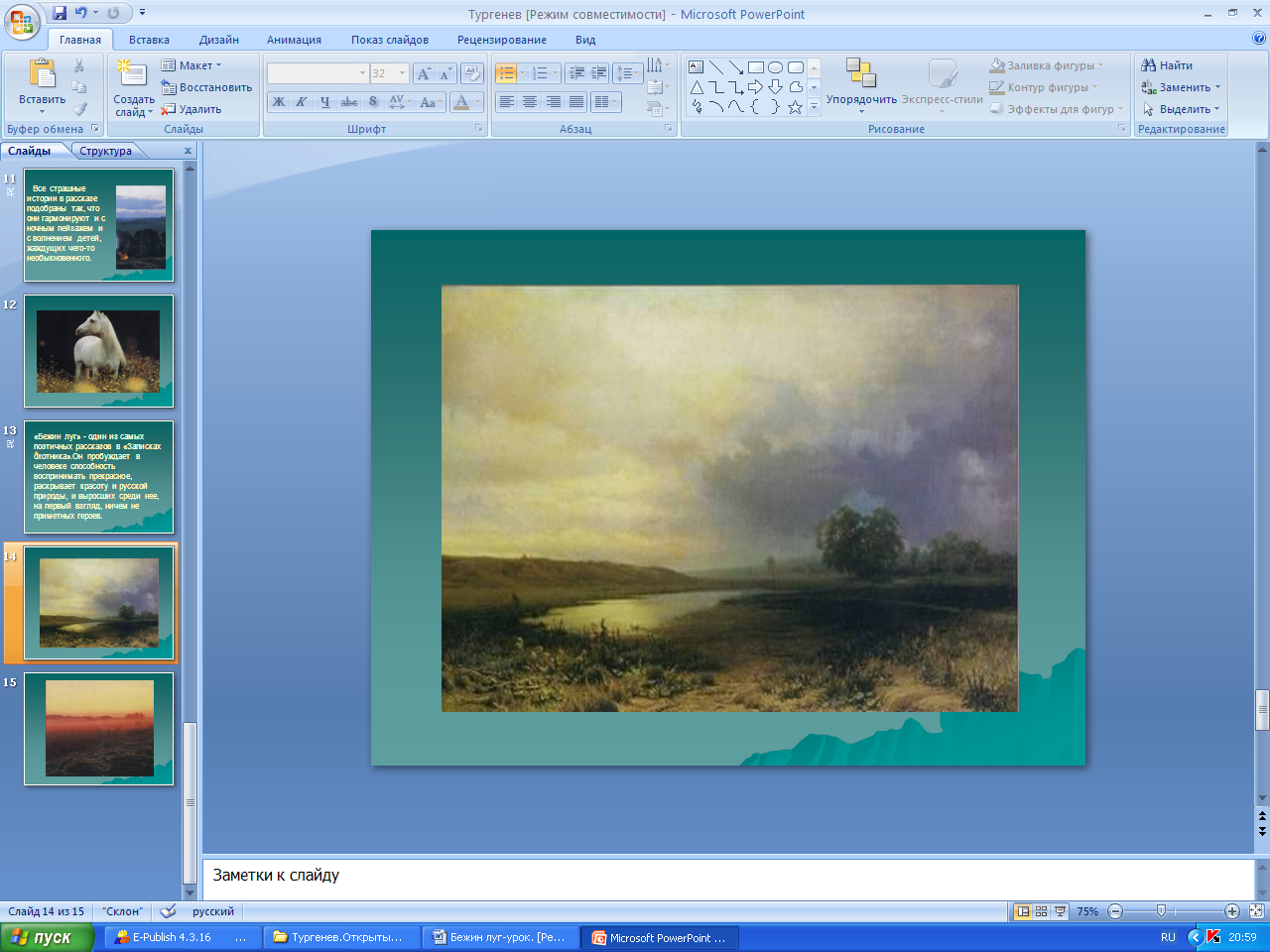Screen dimensions: 1270x952
Task: Open the пуск Start menu
Action: [x=47, y=937]
